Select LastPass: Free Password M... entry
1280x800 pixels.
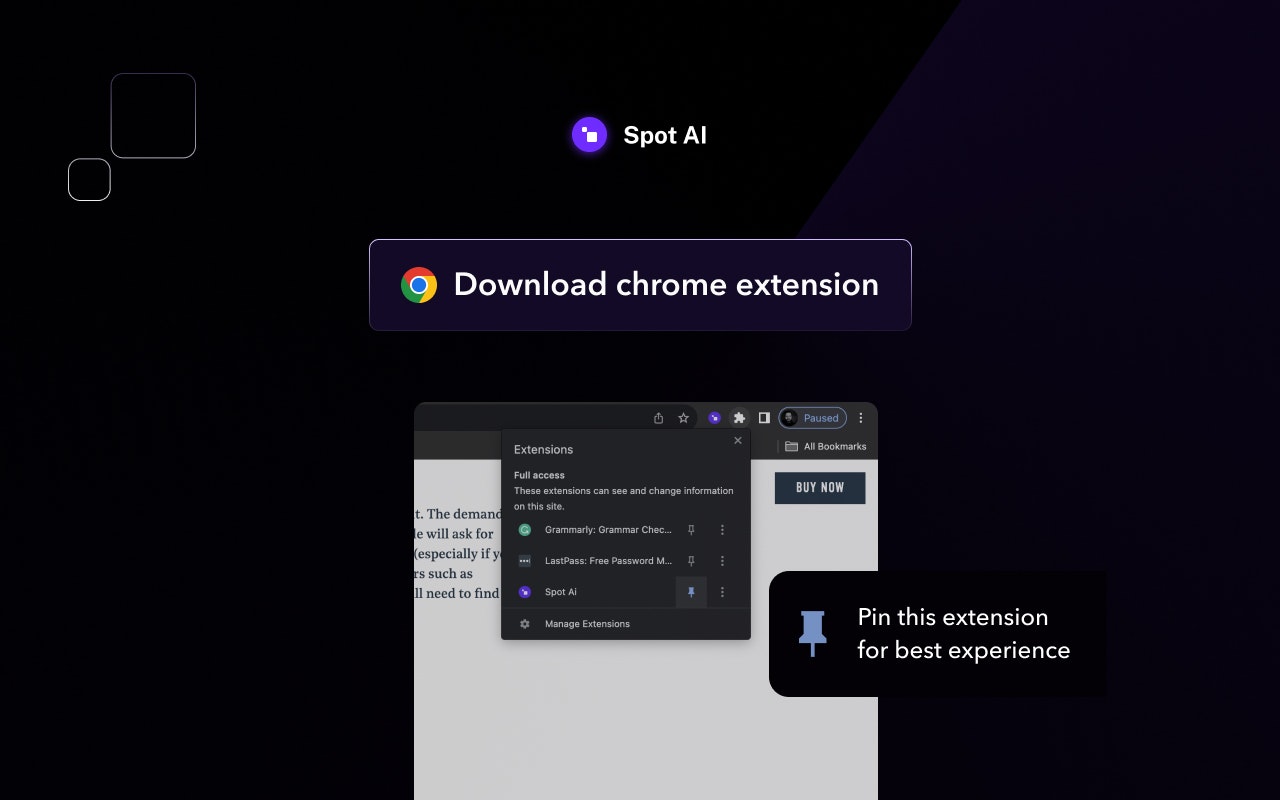click(608, 561)
